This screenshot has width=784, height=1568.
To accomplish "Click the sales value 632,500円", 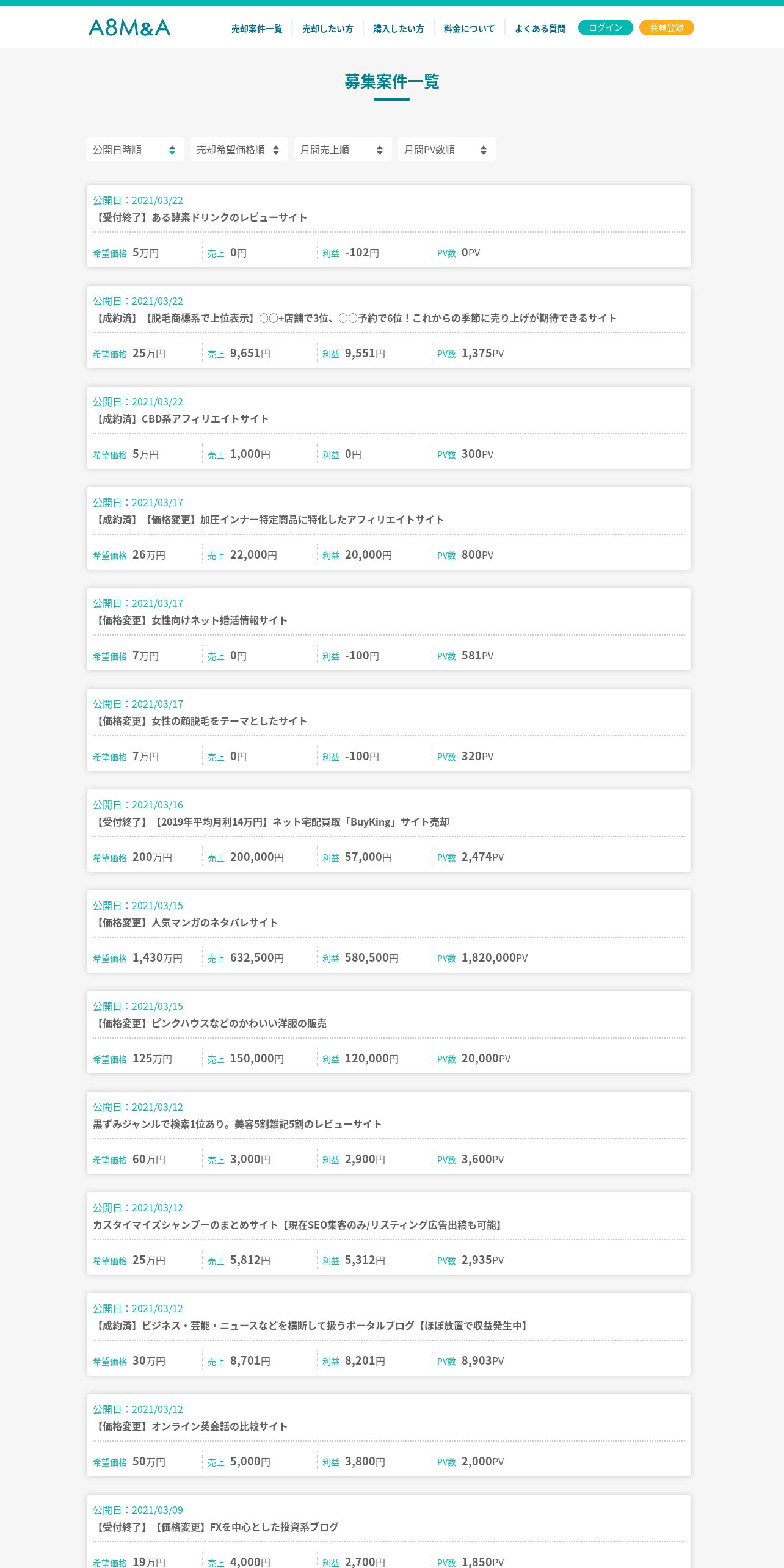I will click(257, 958).
